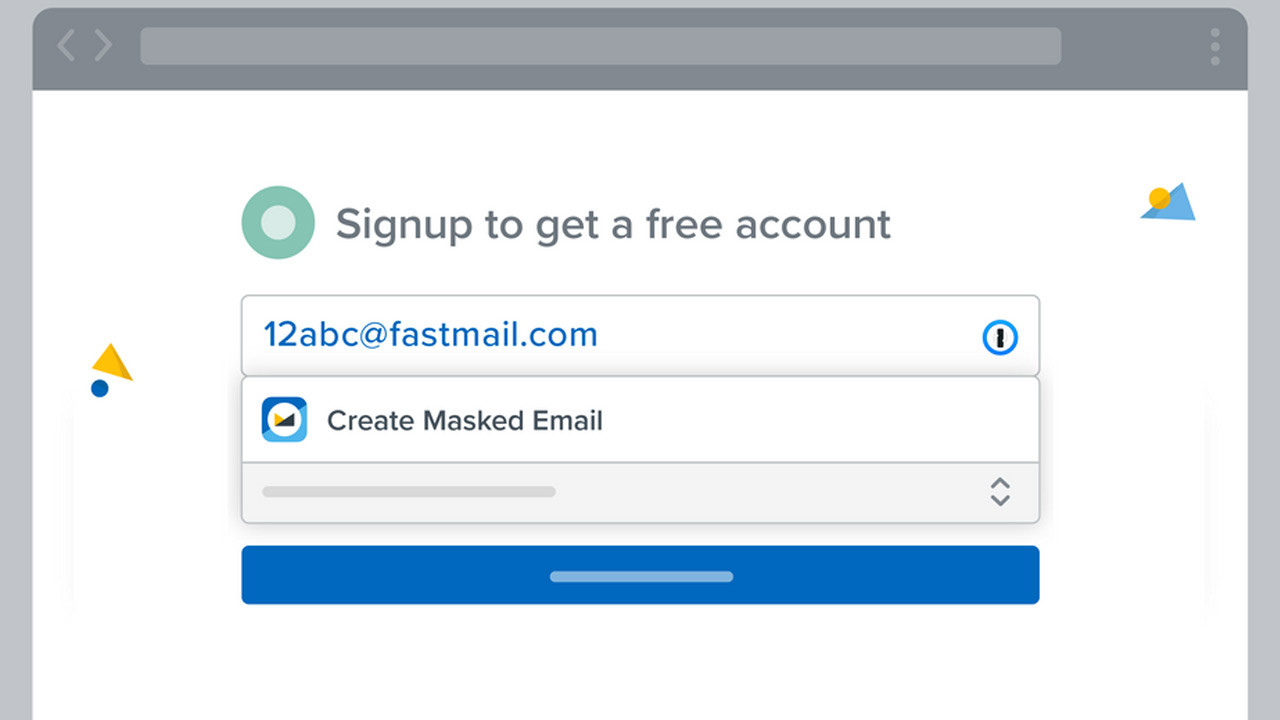Click the blue signup submit button

click(x=640, y=575)
